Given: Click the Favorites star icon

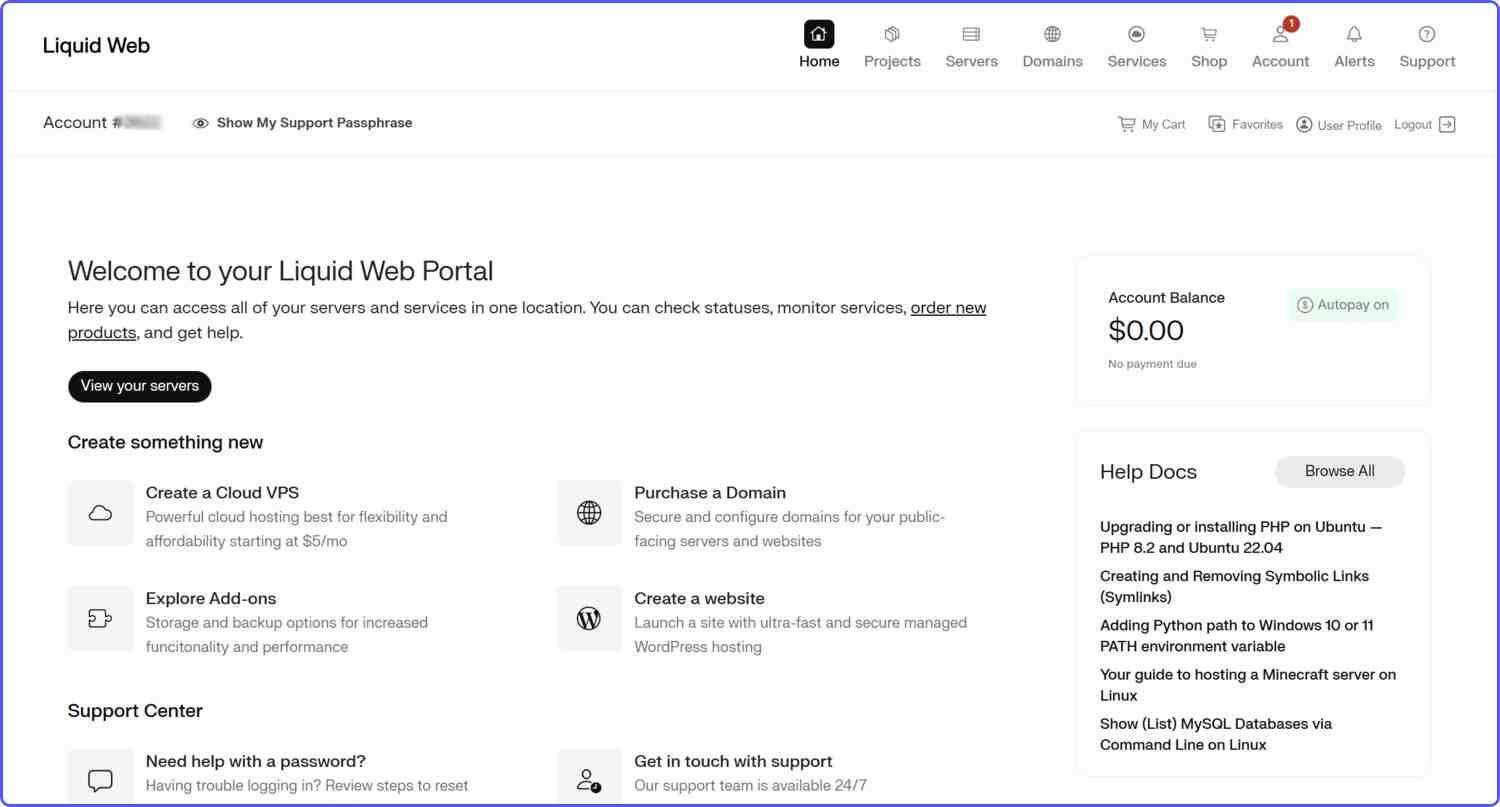Looking at the screenshot, I should point(1217,124).
